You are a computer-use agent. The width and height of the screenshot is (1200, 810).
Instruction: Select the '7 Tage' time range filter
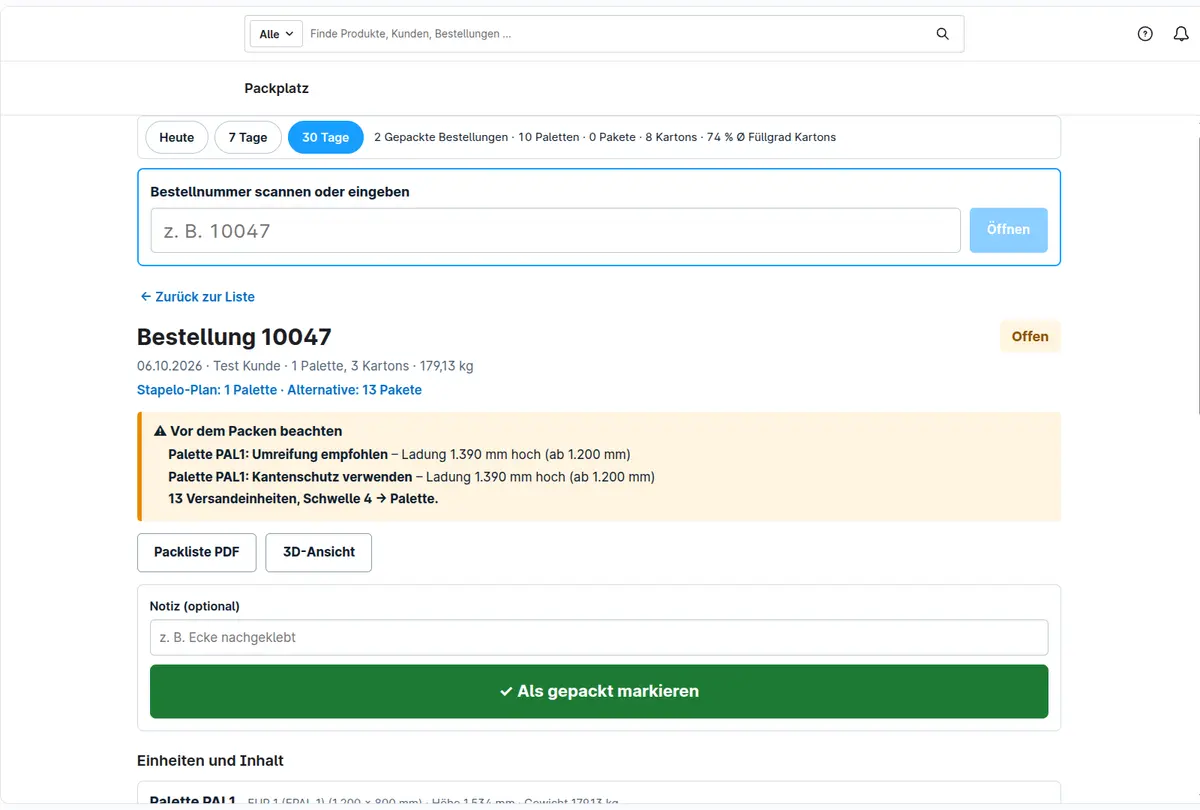248,137
